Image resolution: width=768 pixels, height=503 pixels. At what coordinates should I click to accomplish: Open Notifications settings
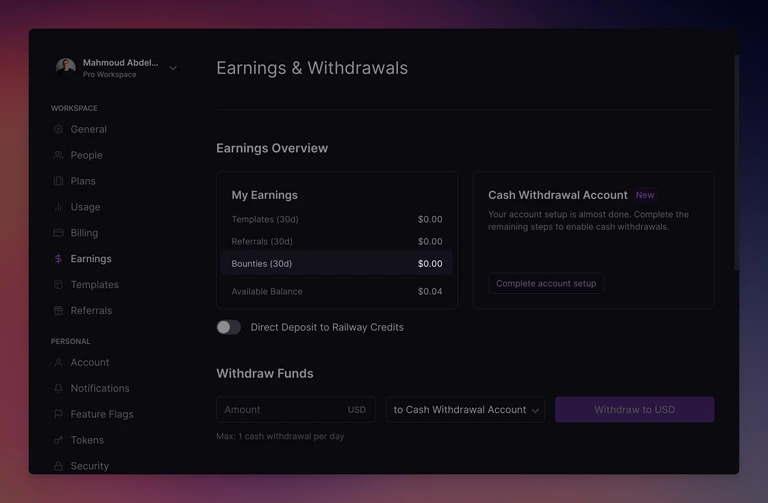[100, 388]
